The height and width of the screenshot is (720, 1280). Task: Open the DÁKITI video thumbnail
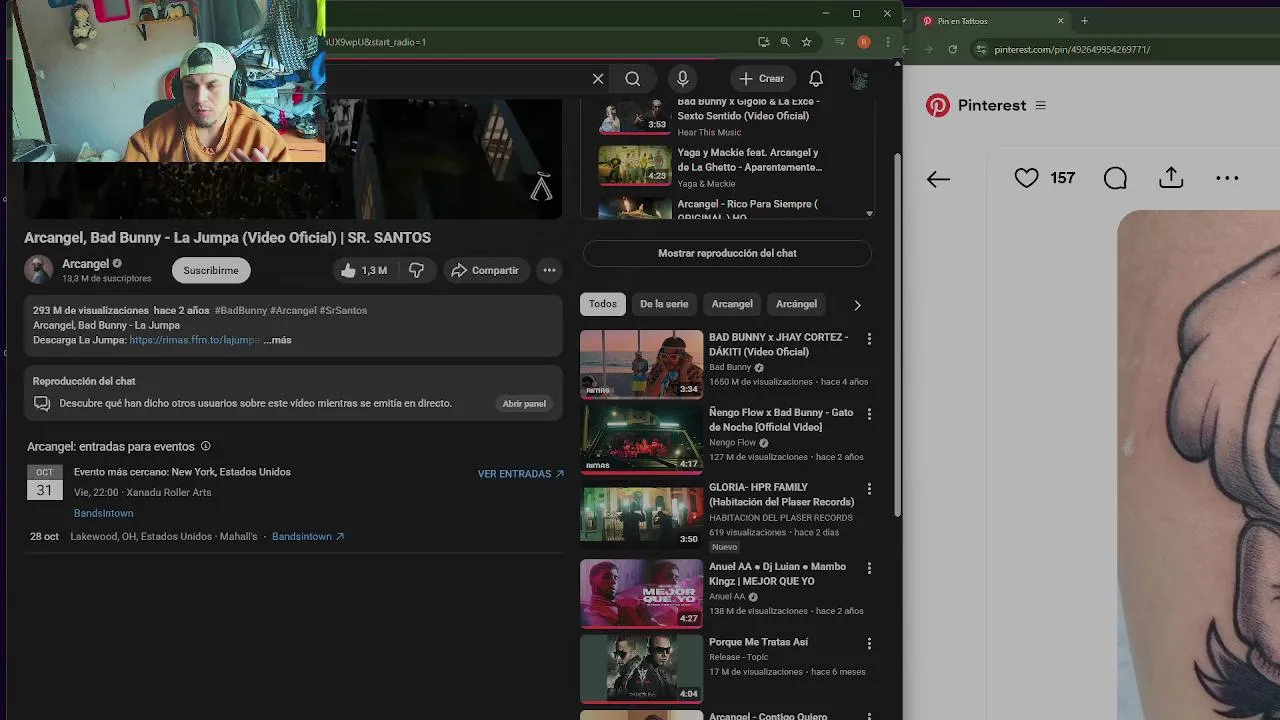click(641, 364)
